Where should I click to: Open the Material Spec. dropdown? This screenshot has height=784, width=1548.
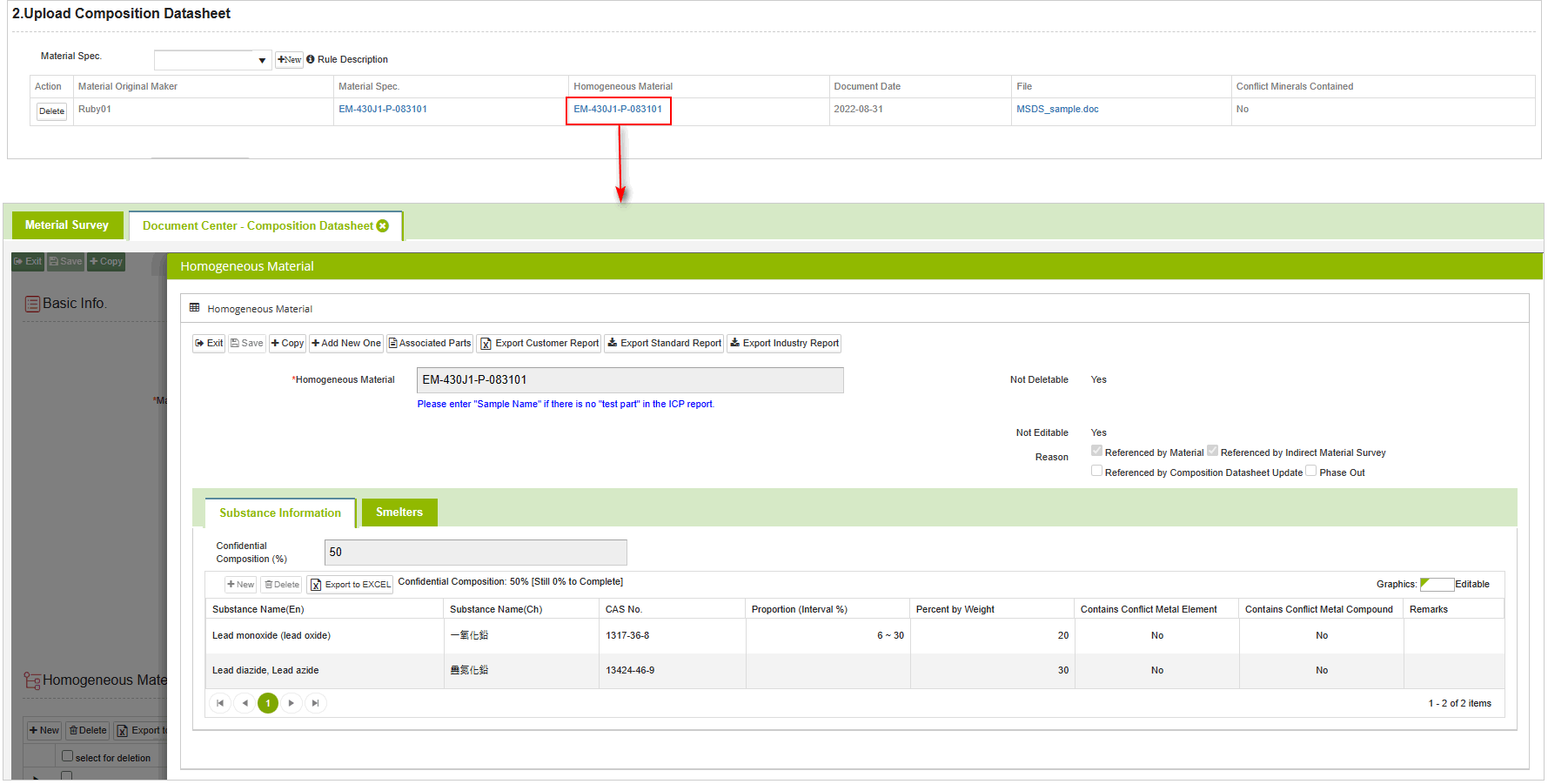(261, 61)
